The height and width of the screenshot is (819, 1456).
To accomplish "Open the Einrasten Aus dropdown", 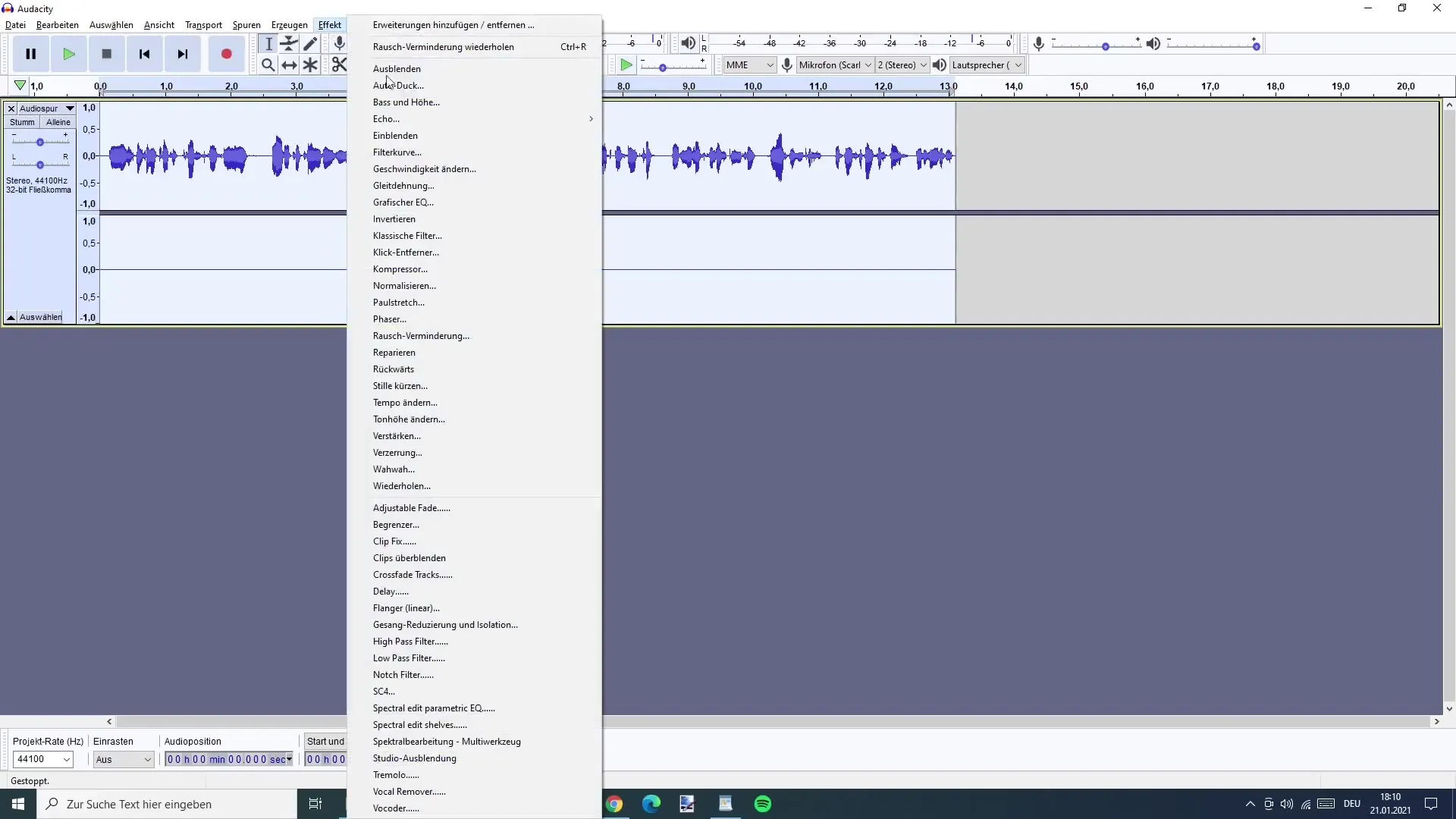I will click(x=124, y=759).
